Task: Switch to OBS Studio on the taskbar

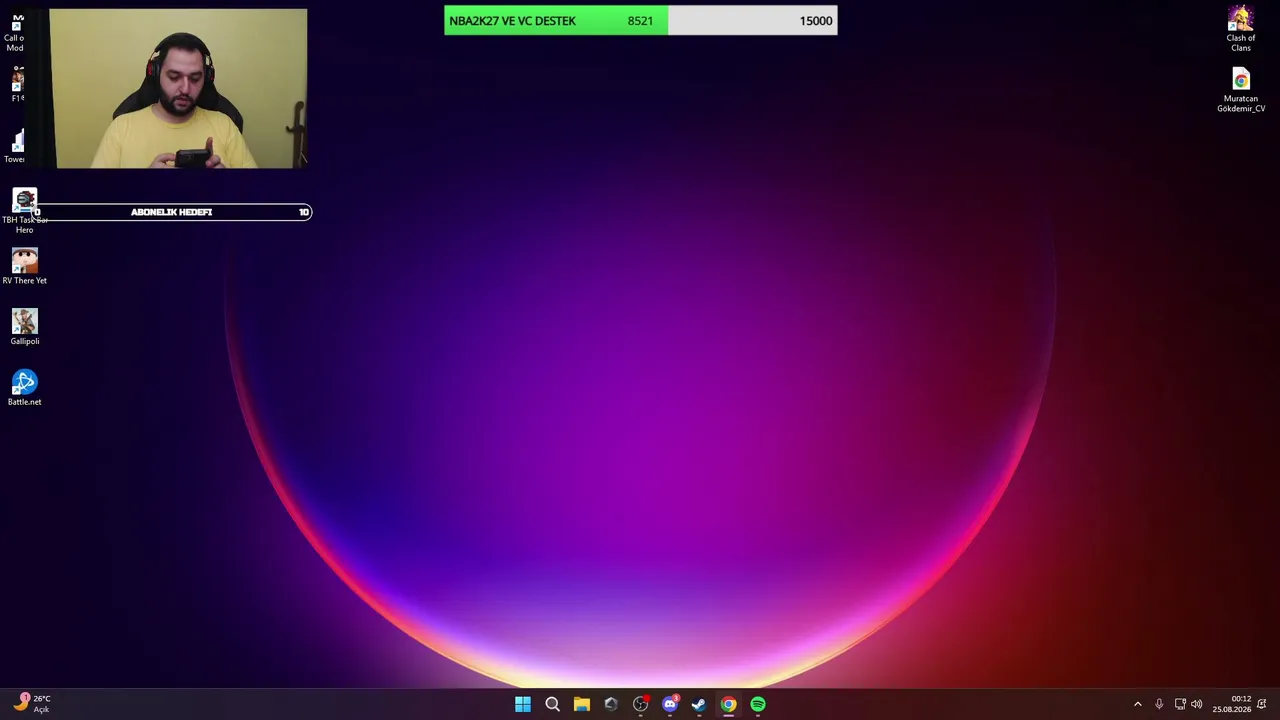Action: click(641, 704)
